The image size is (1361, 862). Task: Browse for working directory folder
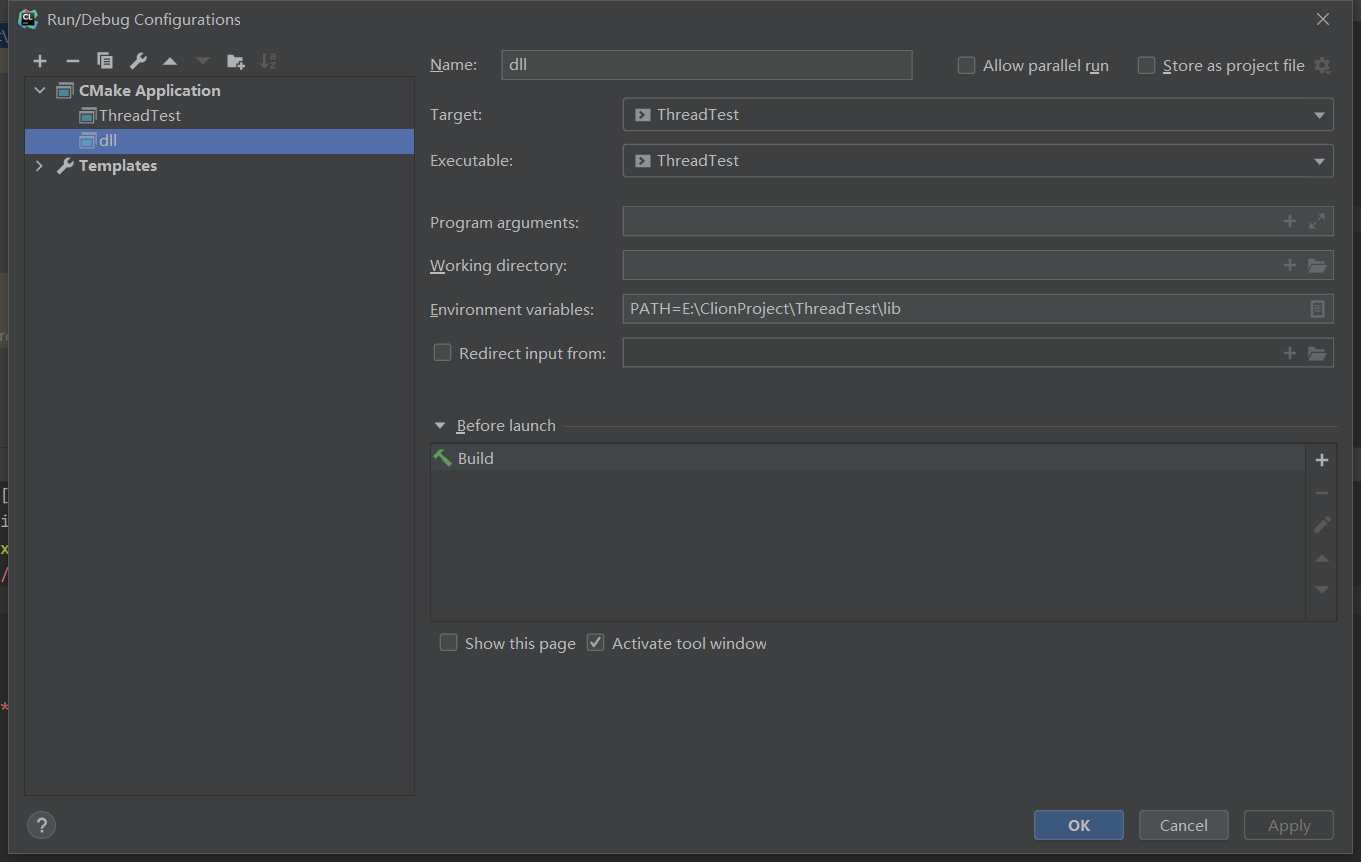click(x=1317, y=266)
